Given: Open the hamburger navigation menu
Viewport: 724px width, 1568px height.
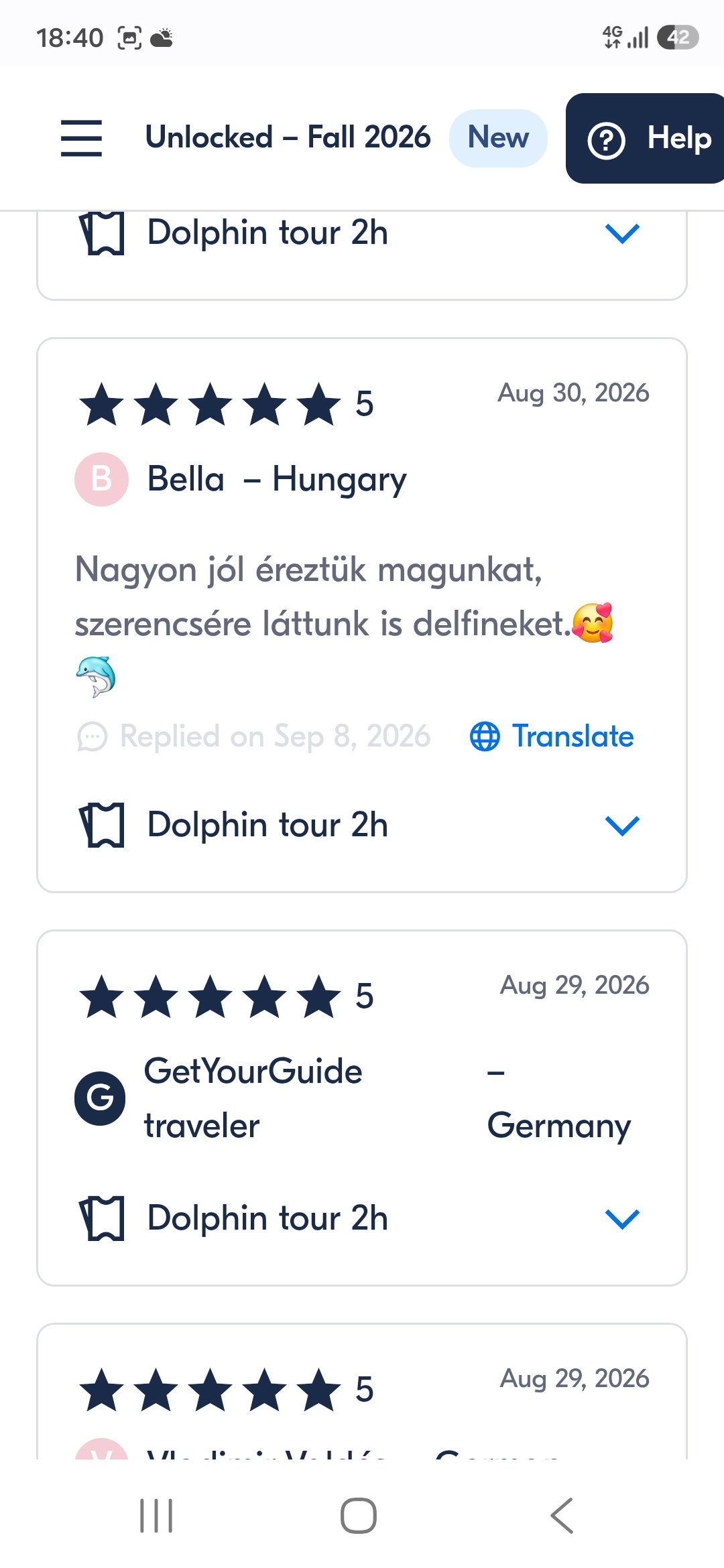Looking at the screenshot, I should click(x=81, y=138).
